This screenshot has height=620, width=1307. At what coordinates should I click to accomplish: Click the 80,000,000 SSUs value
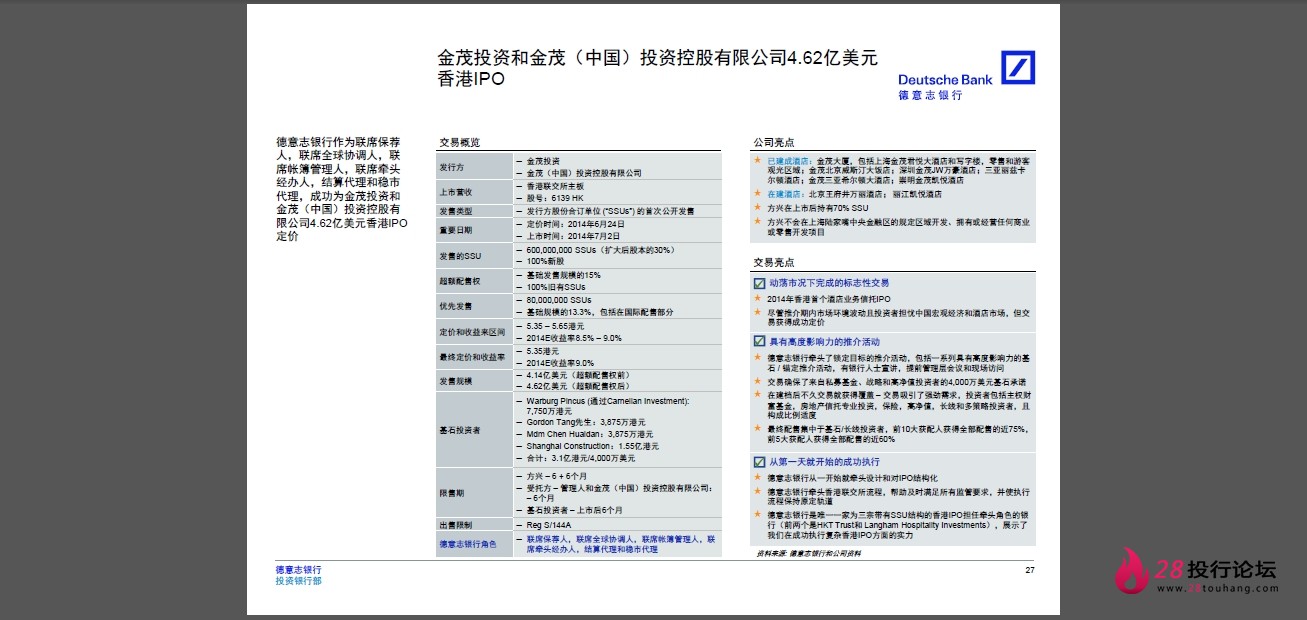click(559, 300)
